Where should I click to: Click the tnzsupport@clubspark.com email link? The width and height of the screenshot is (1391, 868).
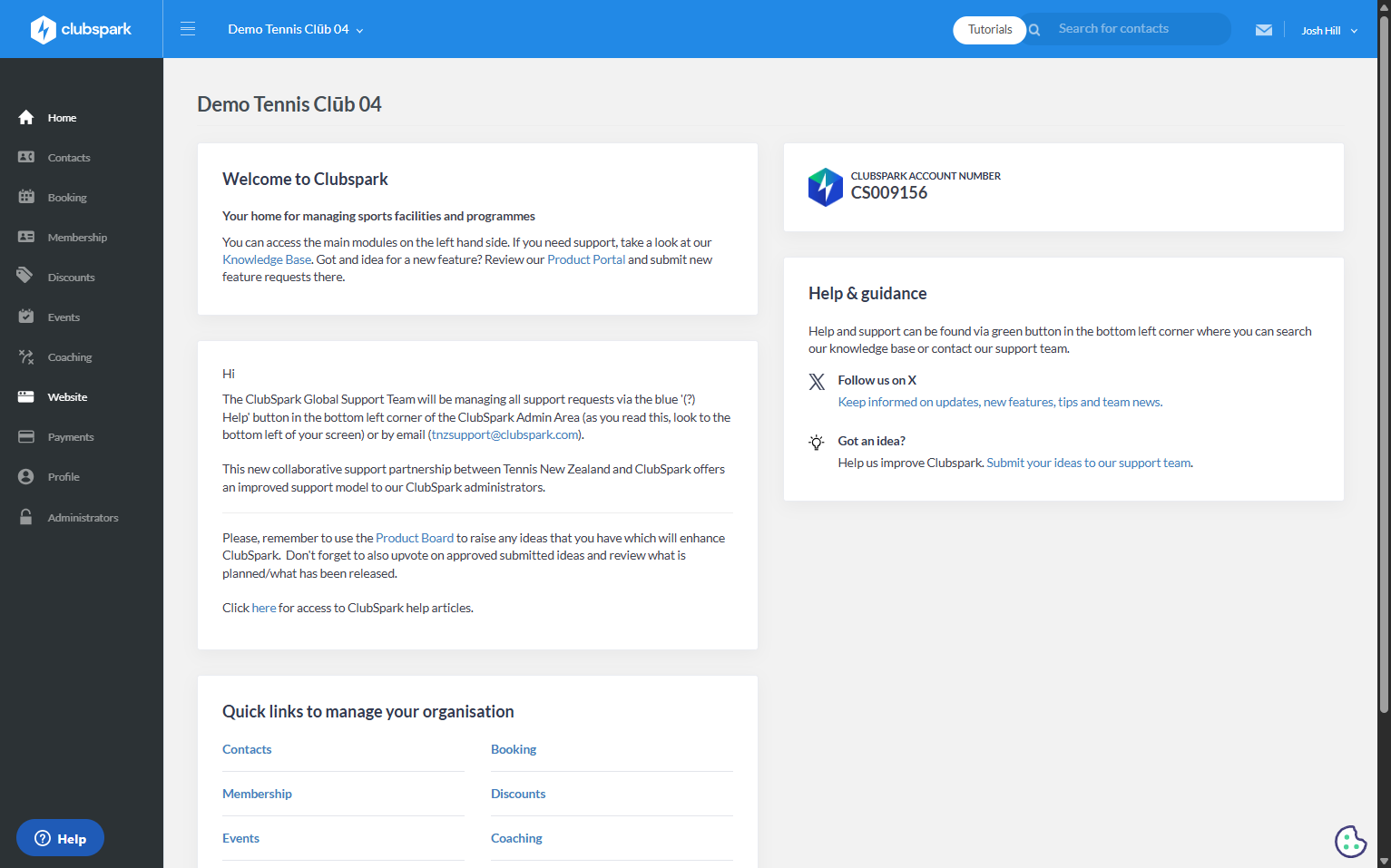pos(505,434)
